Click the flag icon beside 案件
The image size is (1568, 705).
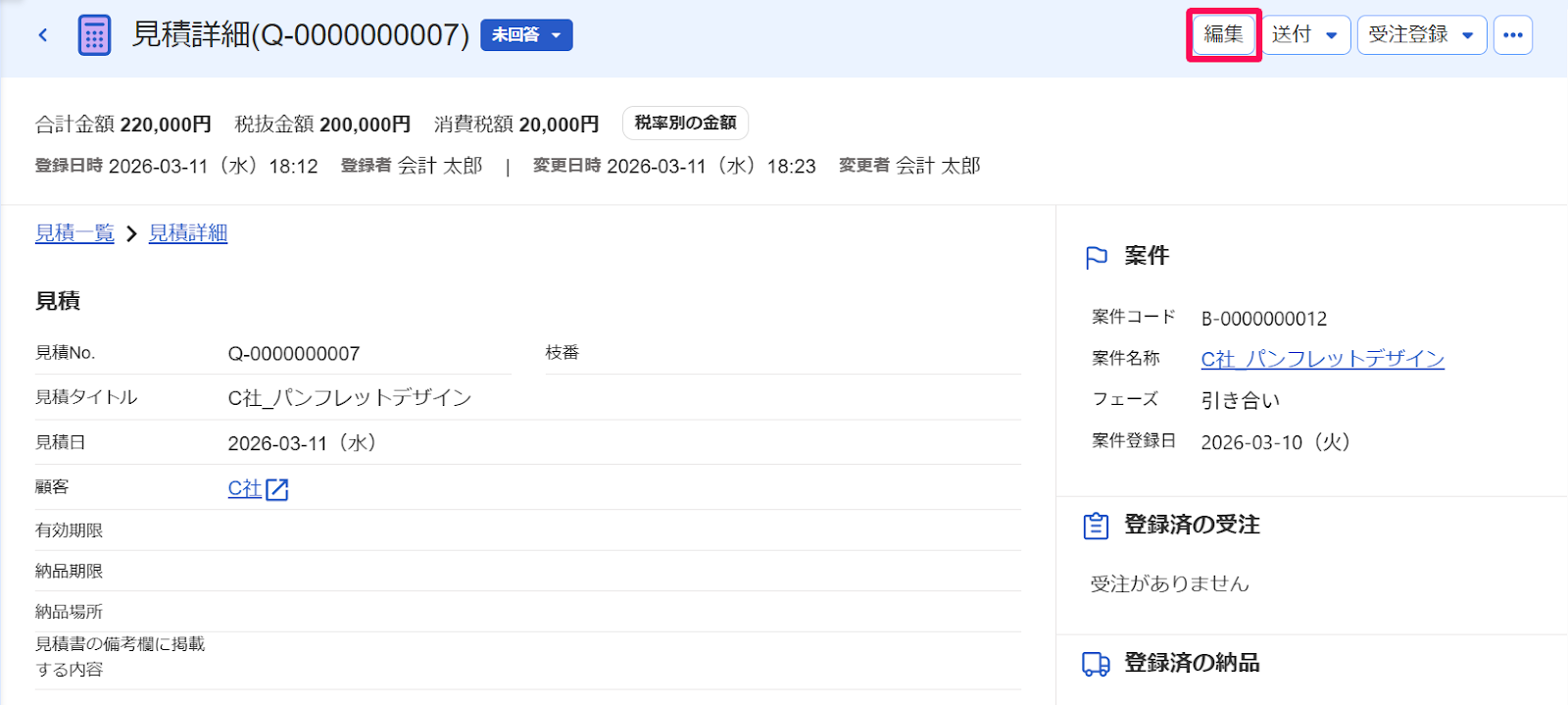[x=1097, y=258]
